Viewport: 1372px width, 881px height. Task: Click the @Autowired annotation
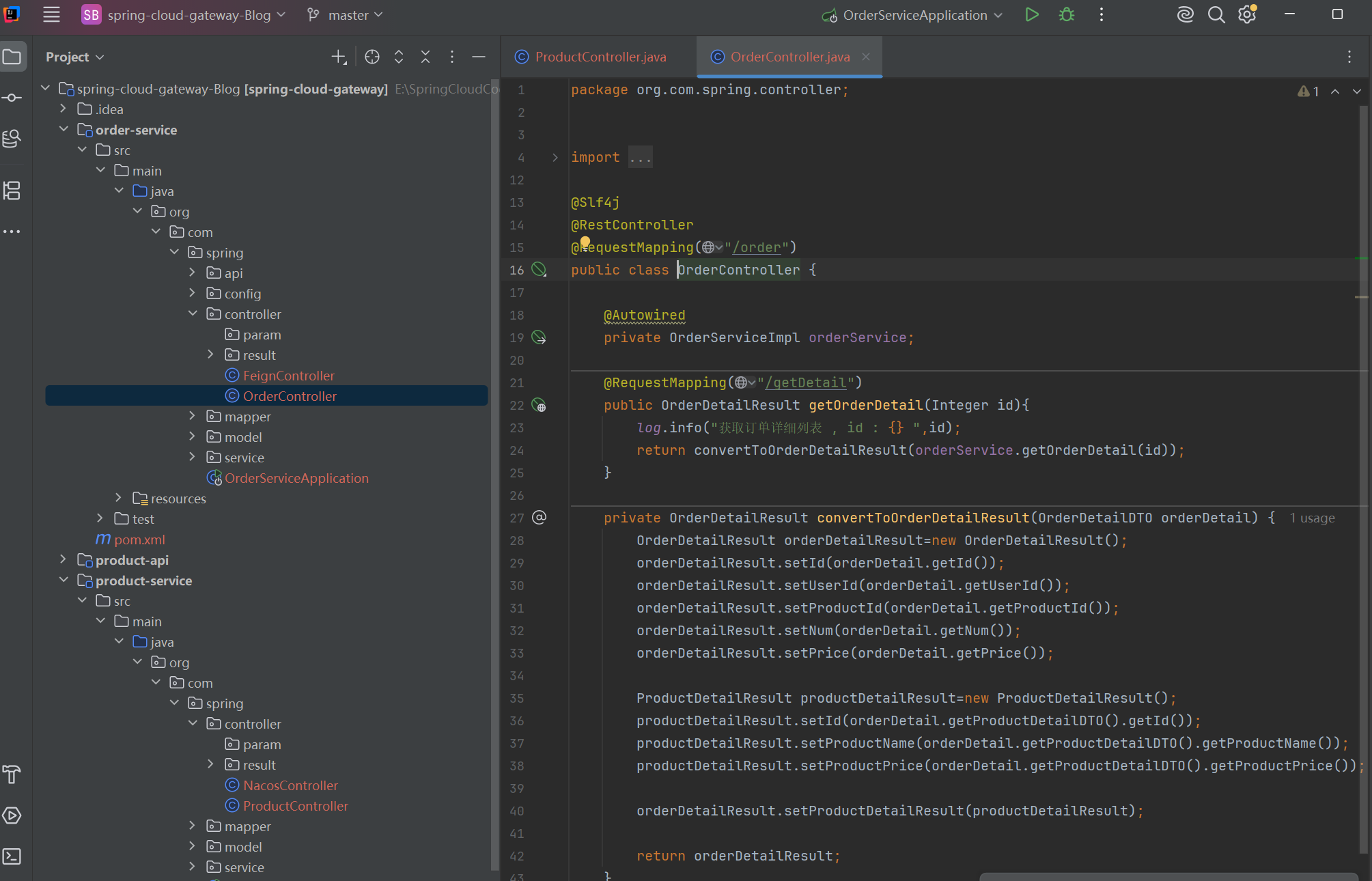click(644, 316)
